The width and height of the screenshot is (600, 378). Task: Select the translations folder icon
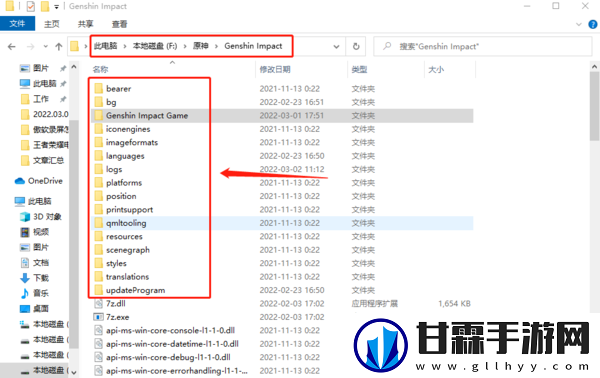(99, 276)
